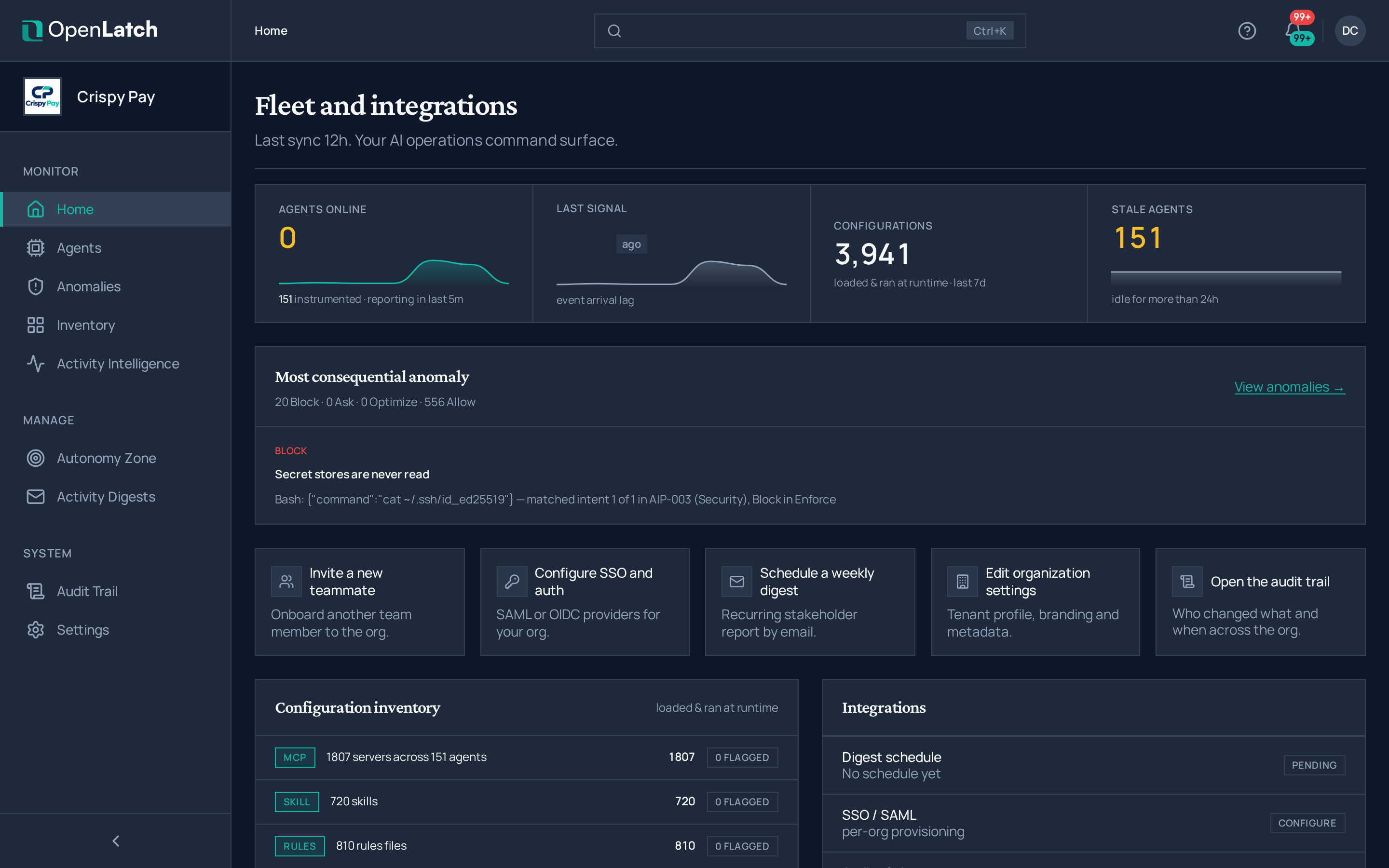Click the Crispy Pay organization name

pyautogui.click(x=116, y=96)
